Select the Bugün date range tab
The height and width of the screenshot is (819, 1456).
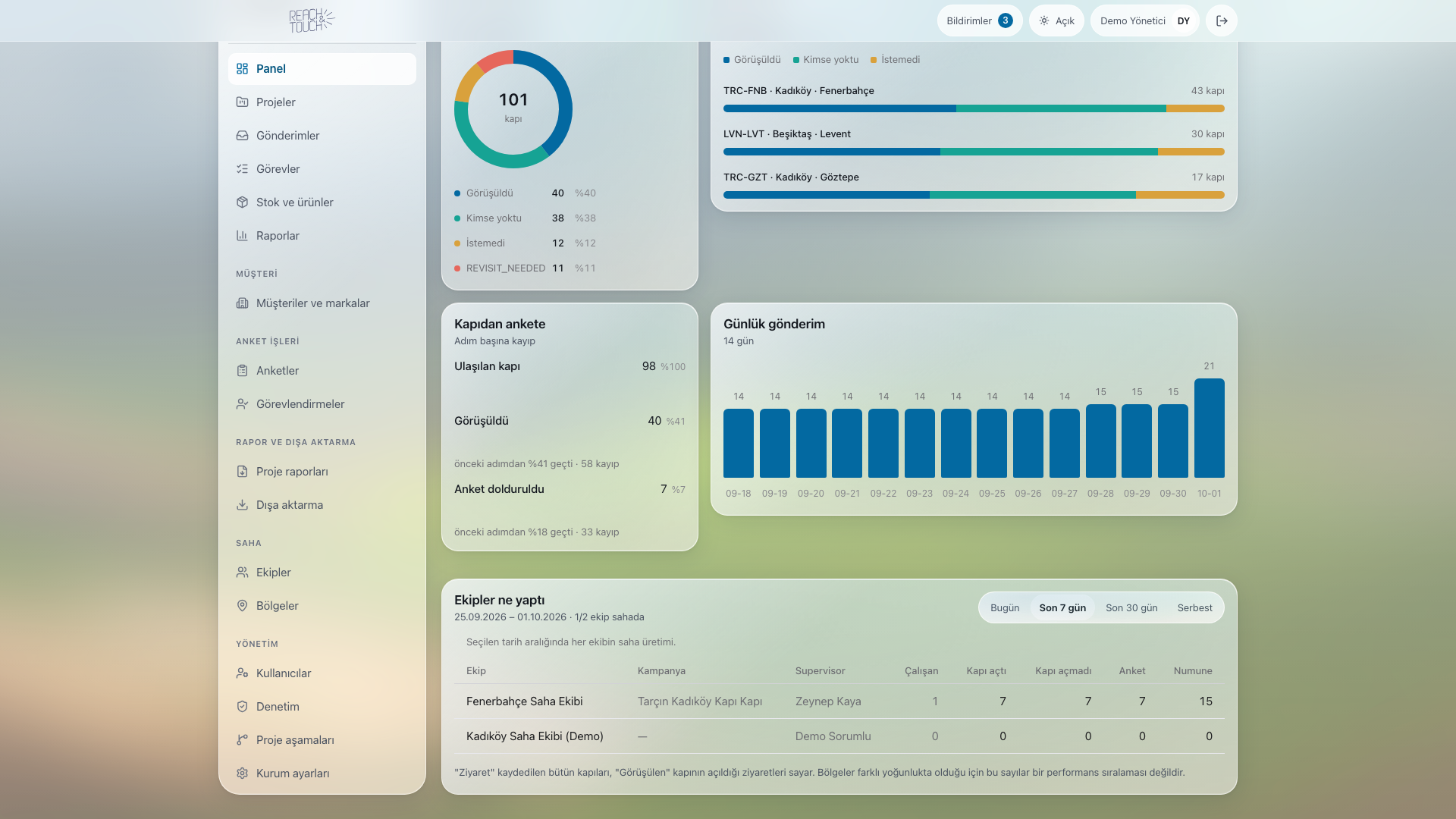[1005, 608]
